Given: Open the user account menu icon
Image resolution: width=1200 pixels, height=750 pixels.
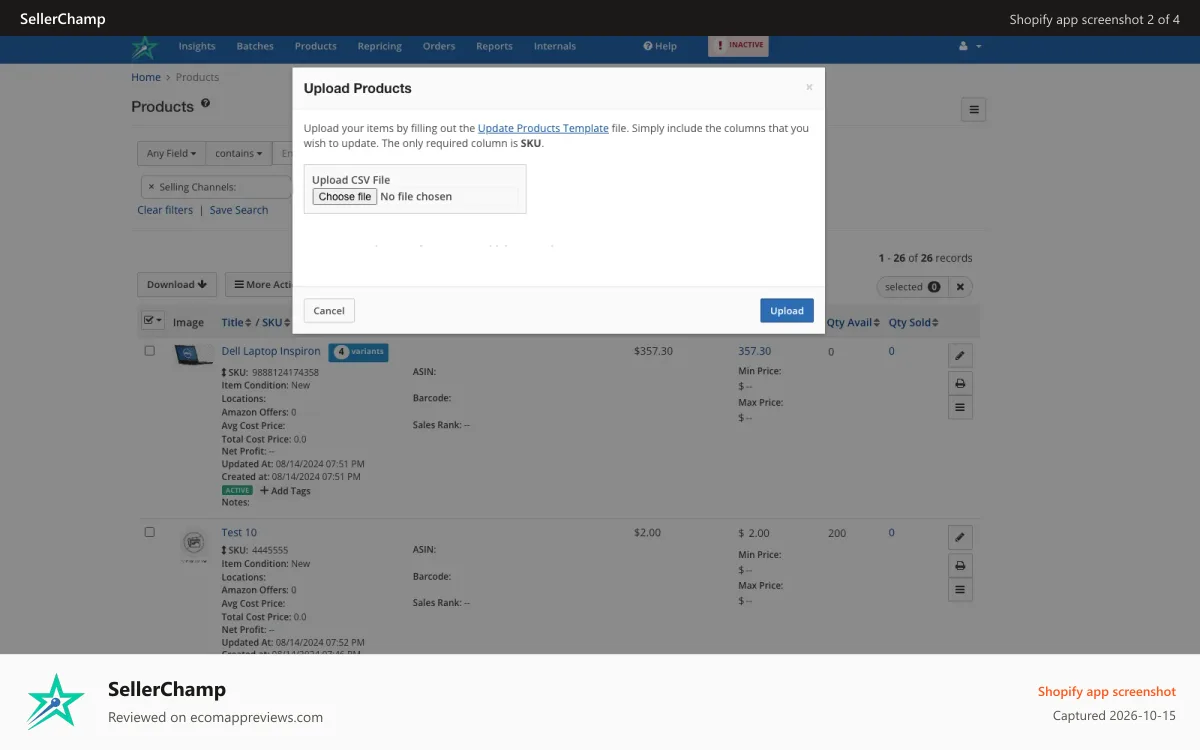Looking at the screenshot, I should pos(969,46).
